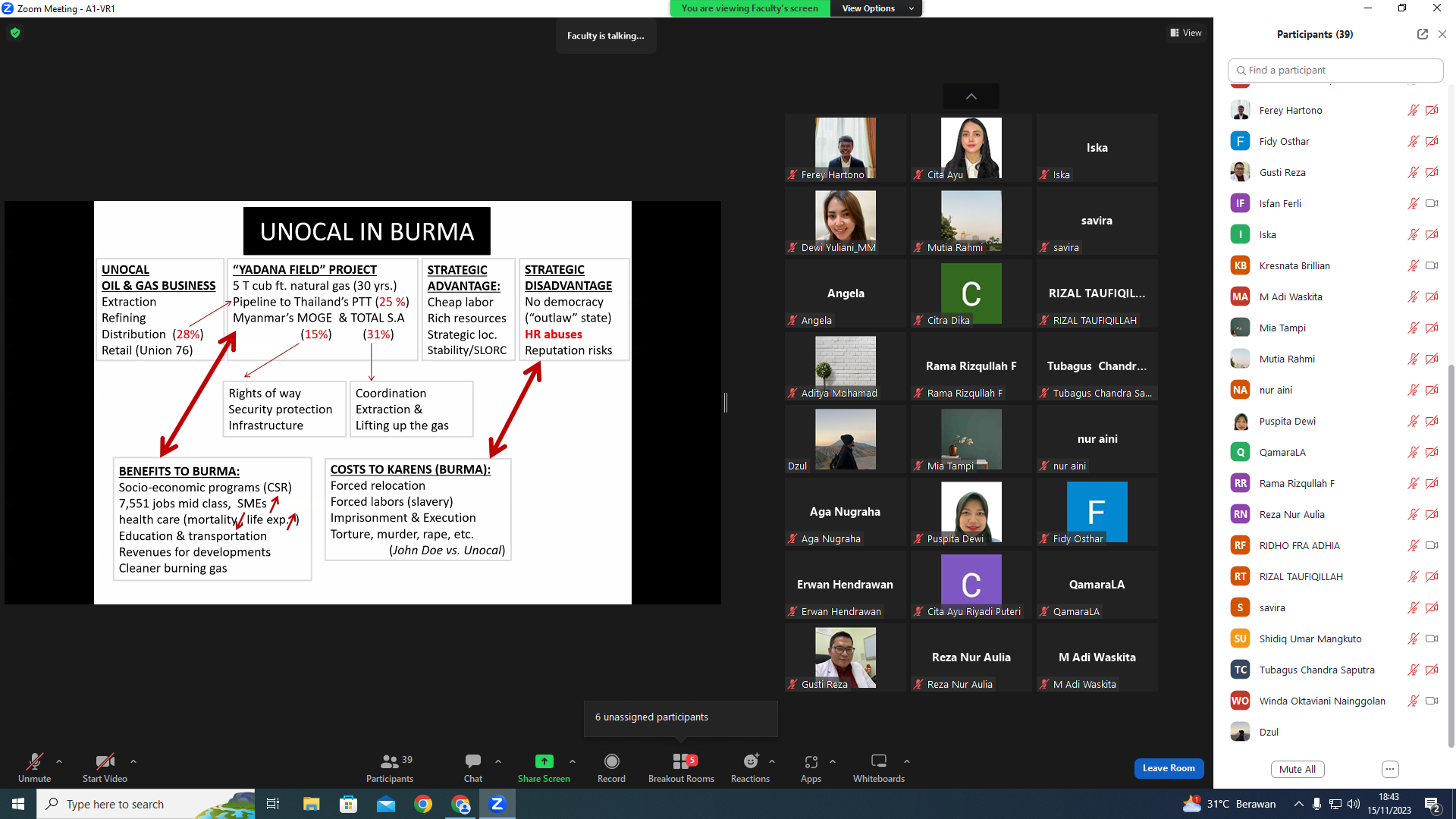The height and width of the screenshot is (819, 1456).
Task: Select Ferey Hartono's video thumbnail
Action: coord(846,148)
